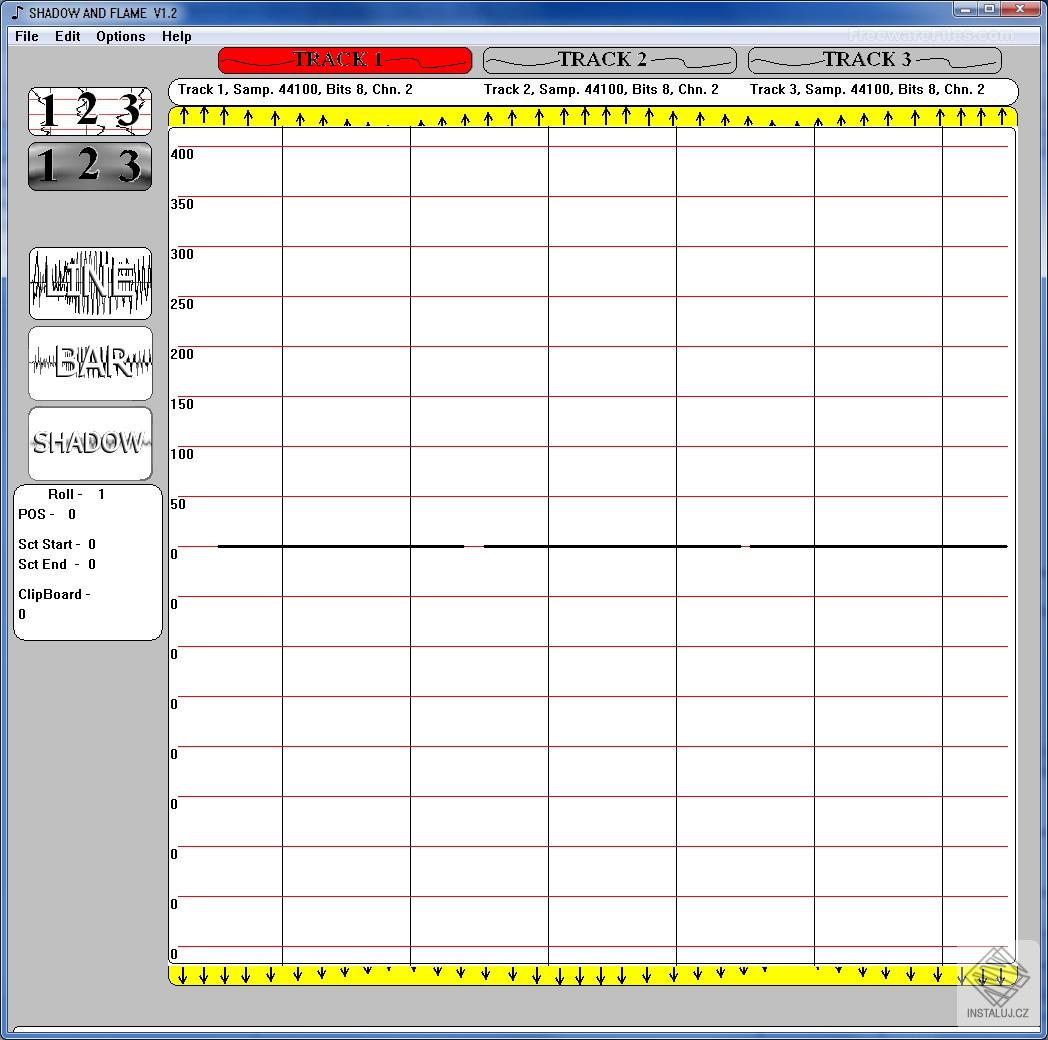Click the top yellow up-arrow strip
Viewport: 1048px width, 1040px height.
click(593, 117)
